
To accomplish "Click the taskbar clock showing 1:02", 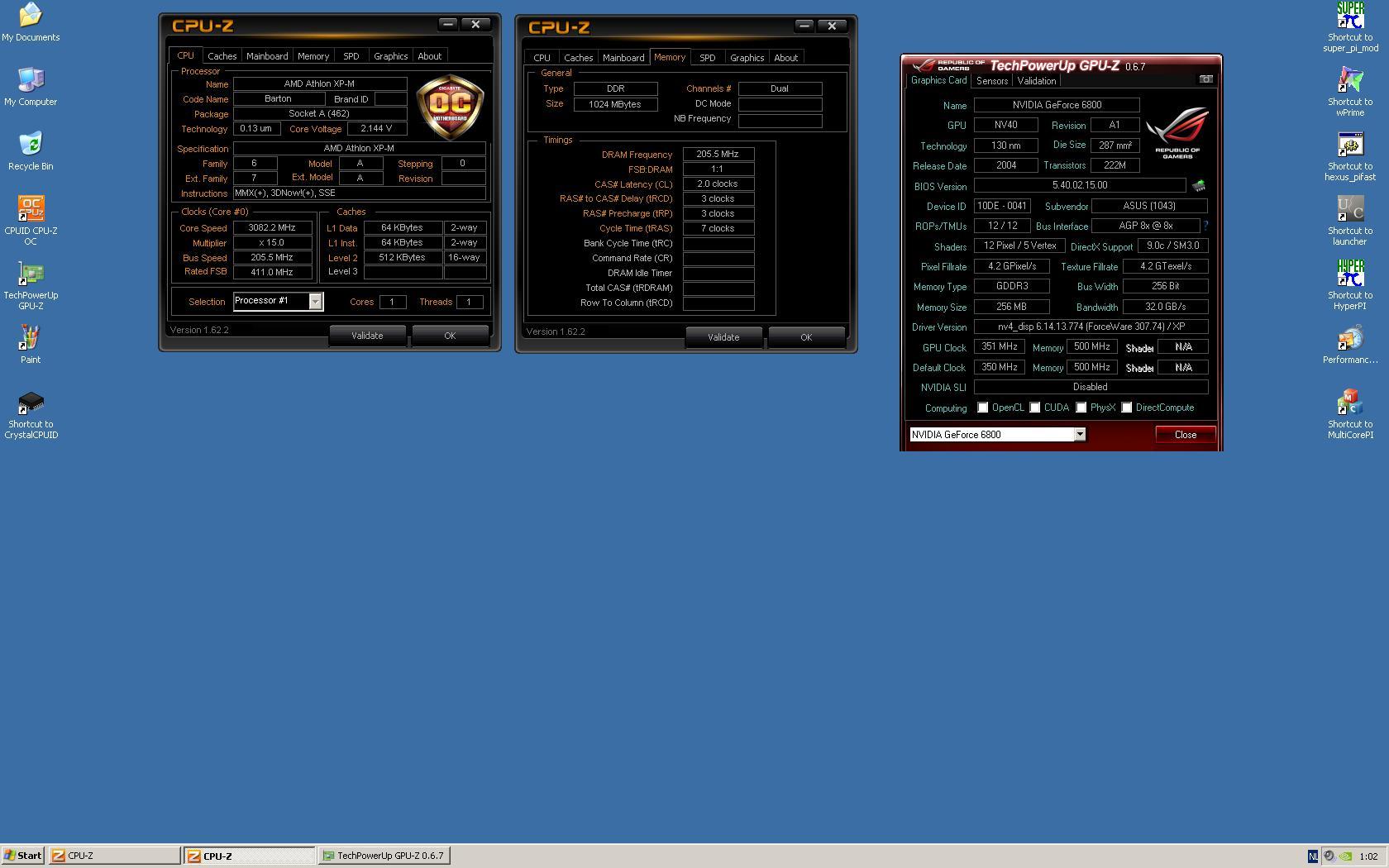I will (1368, 856).
